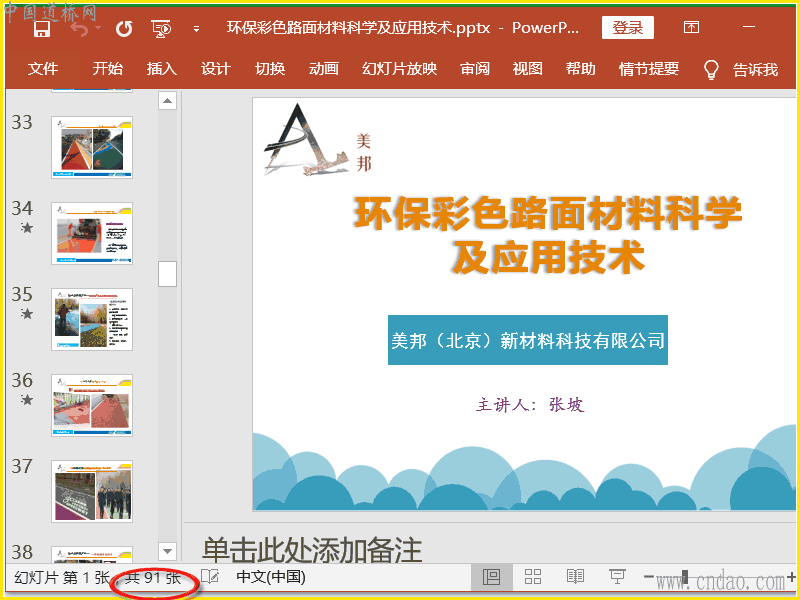Image resolution: width=800 pixels, height=600 pixels.
Task: Click the 美邦 logo image on slide
Action: click(x=318, y=139)
